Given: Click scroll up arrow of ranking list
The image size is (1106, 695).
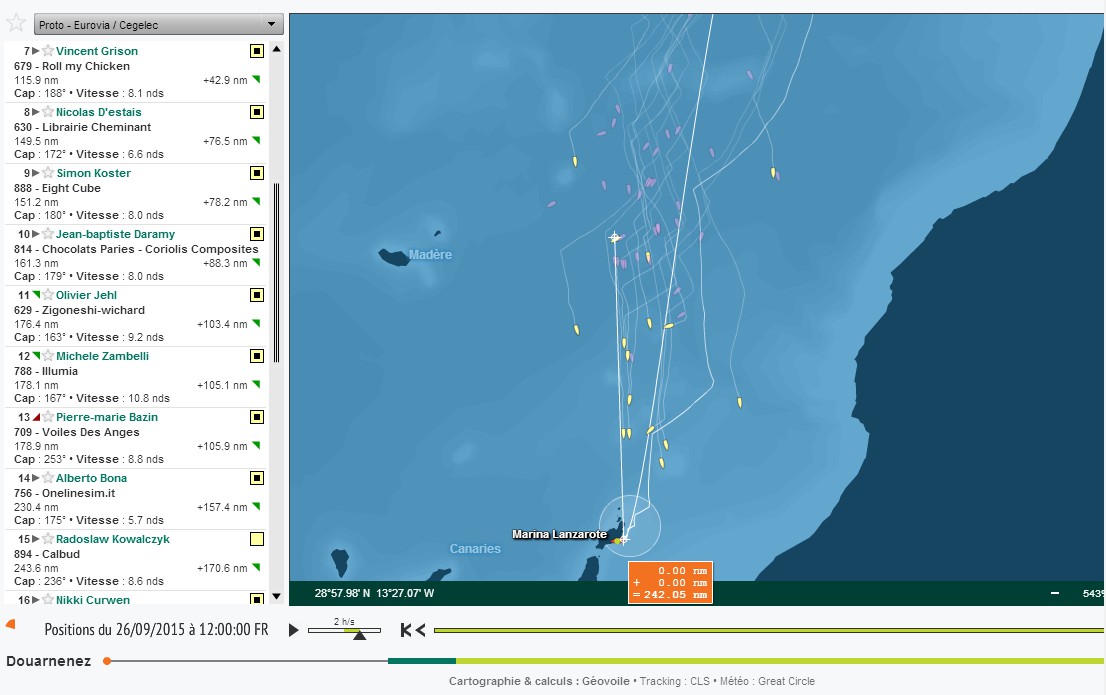Looking at the screenshot, I should click(x=276, y=49).
